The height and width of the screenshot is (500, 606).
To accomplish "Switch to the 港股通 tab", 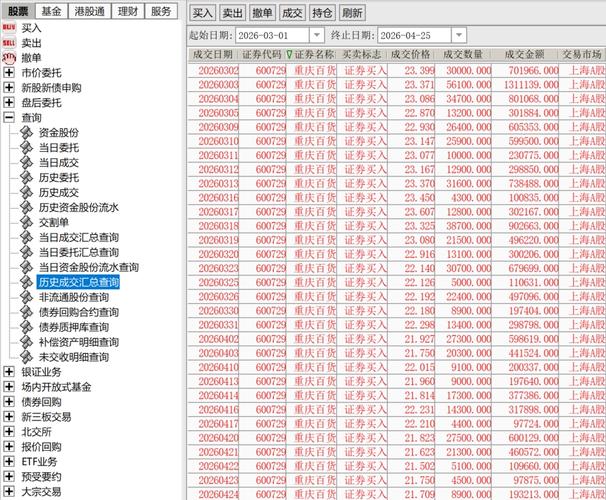I will coord(90,11).
